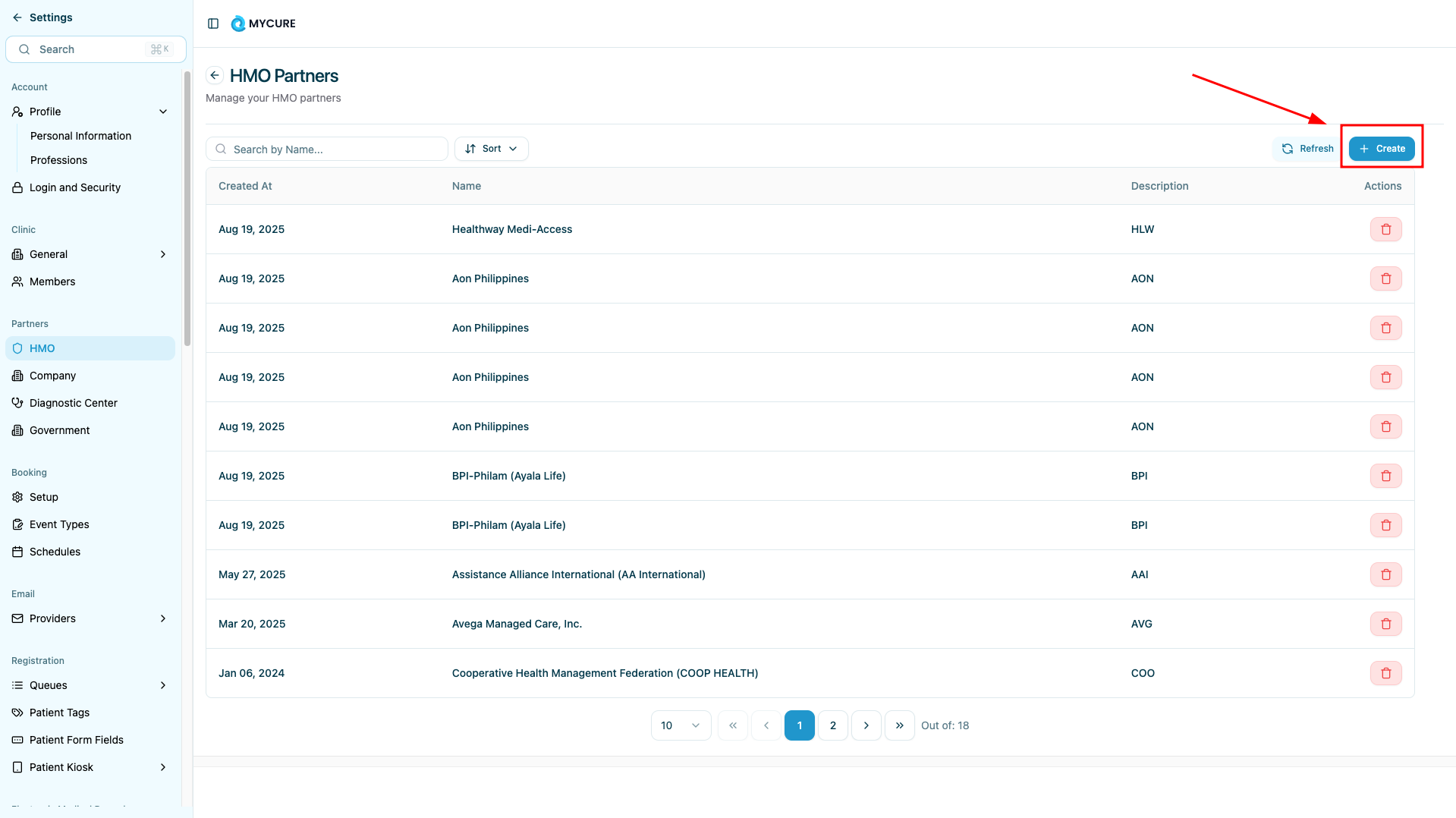Viewport: 1456px width, 818px height.
Task: Click the MYCURE logo
Action: [x=263, y=24]
